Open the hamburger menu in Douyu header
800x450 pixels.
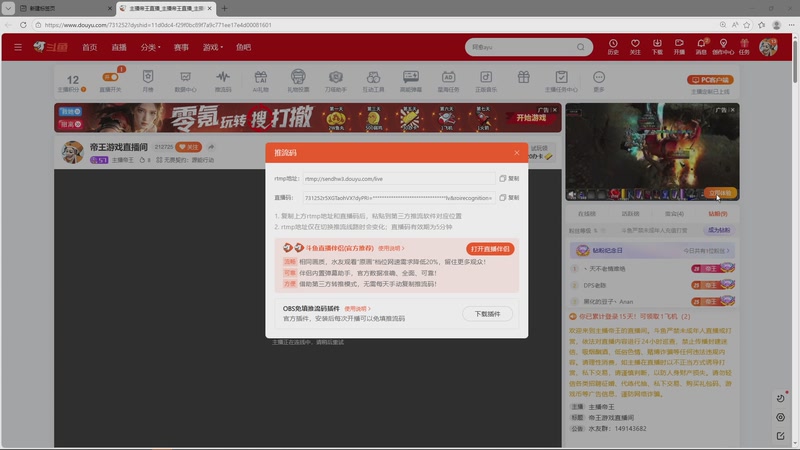pyautogui.click(x=18, y=47)
